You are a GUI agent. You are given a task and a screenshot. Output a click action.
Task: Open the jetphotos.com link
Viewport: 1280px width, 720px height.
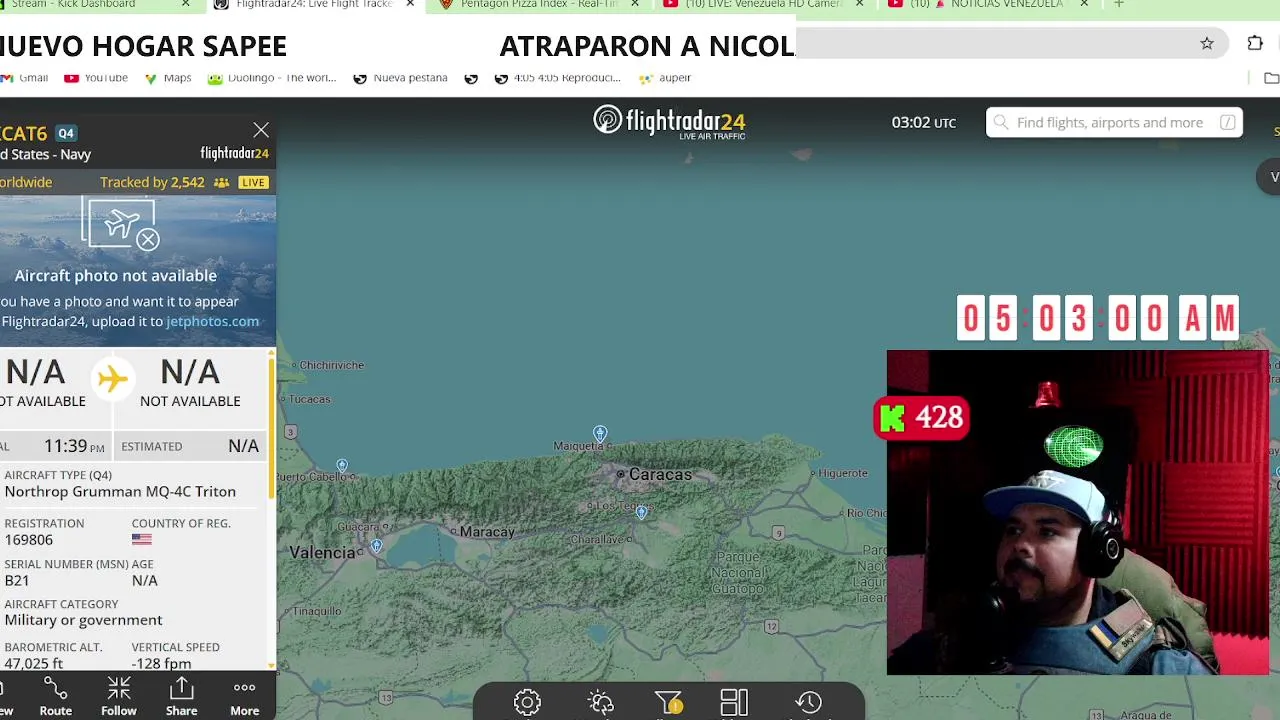click(212, 321)
